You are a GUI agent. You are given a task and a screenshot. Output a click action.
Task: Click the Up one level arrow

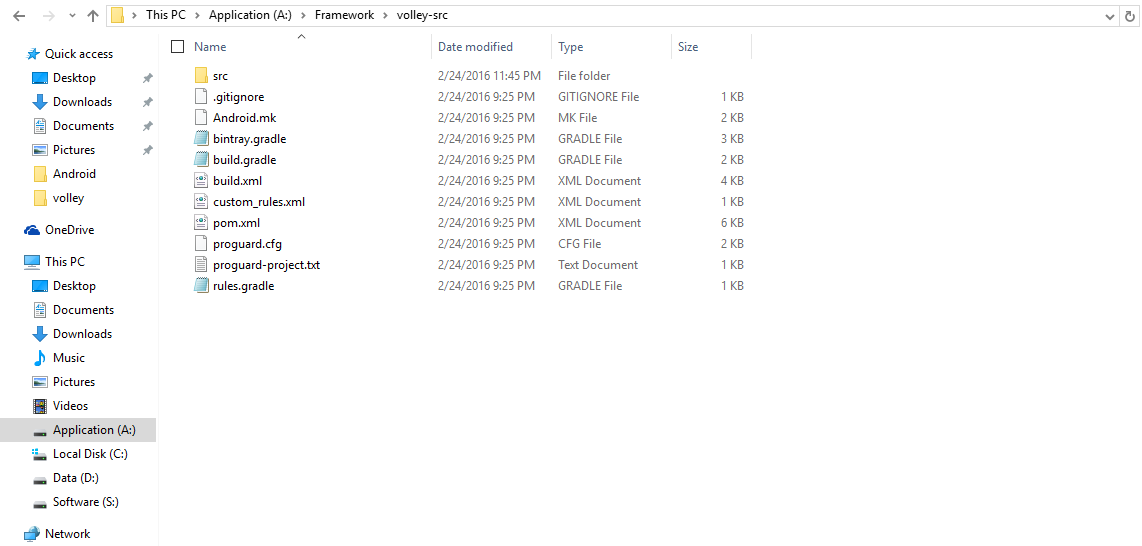point(93,16)
